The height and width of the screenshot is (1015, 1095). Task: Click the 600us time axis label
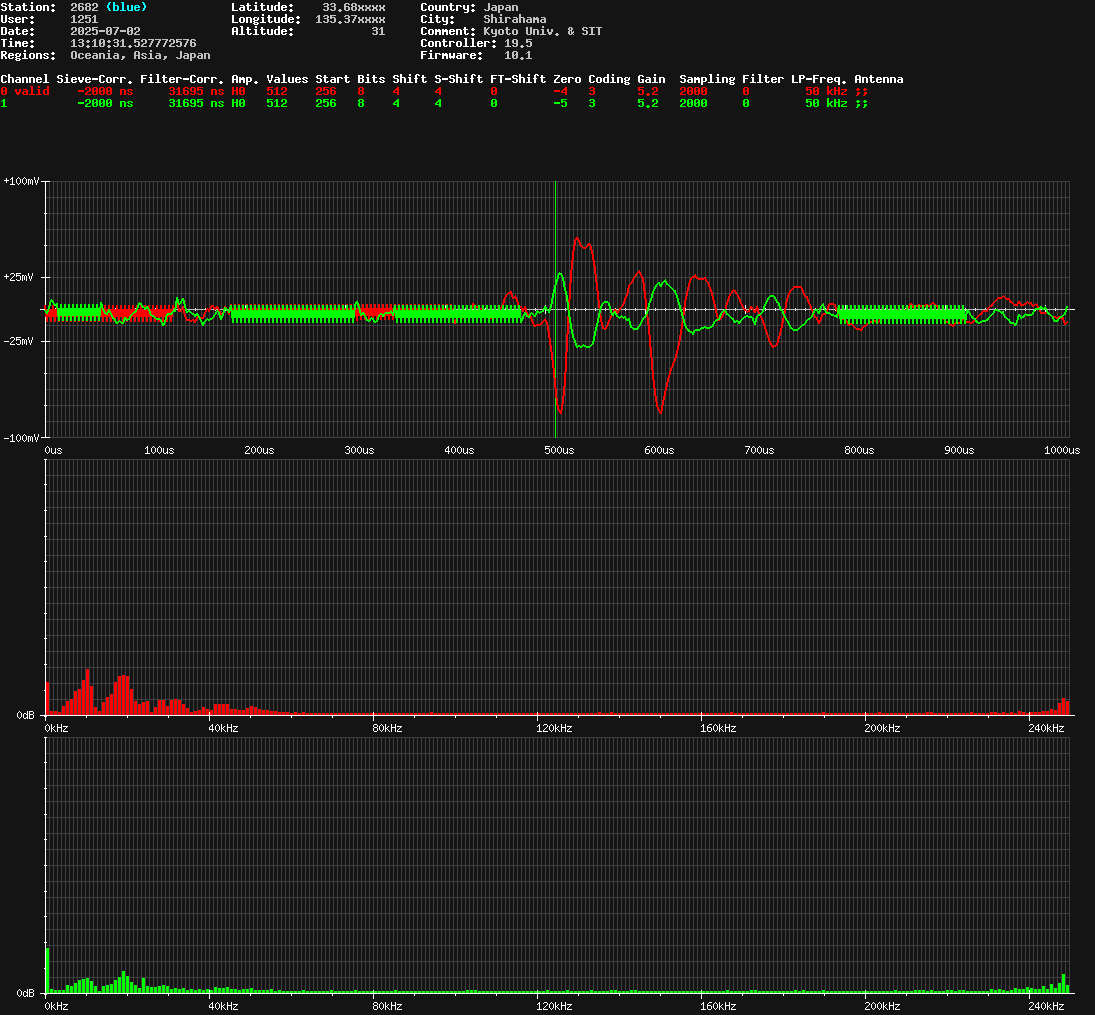(x=659, y=451)
